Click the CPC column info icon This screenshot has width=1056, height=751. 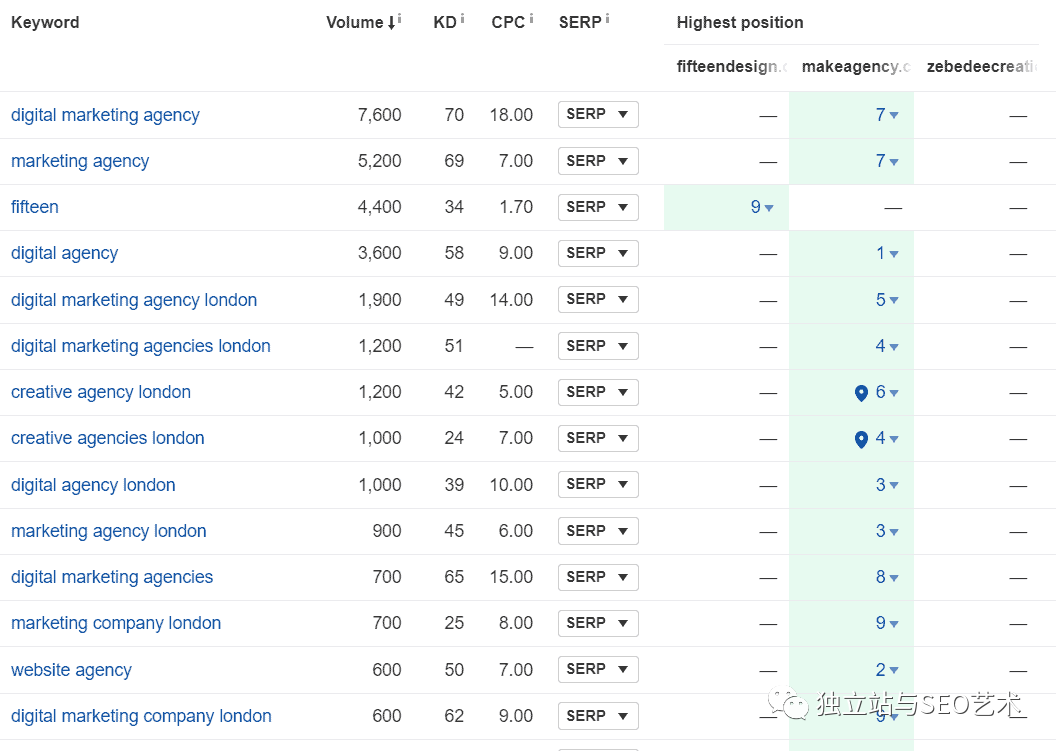coord(531,18)
